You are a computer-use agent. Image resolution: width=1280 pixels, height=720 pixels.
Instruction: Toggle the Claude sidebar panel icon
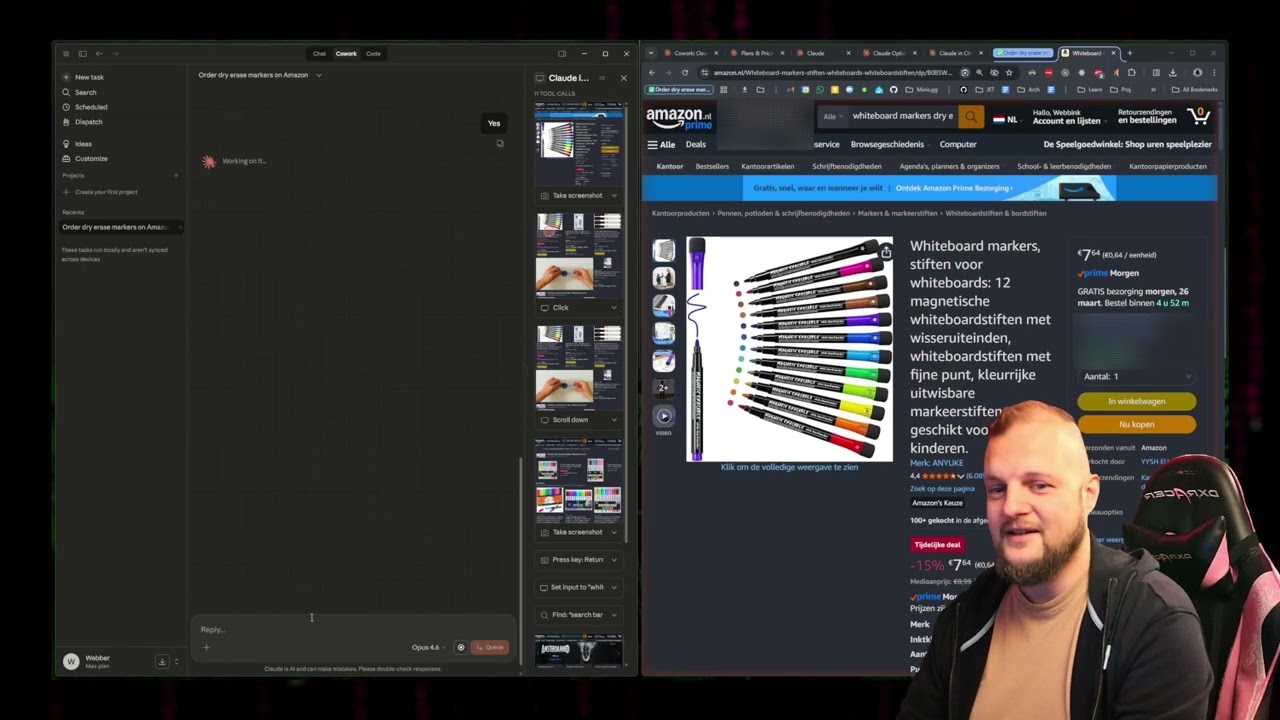82,53
